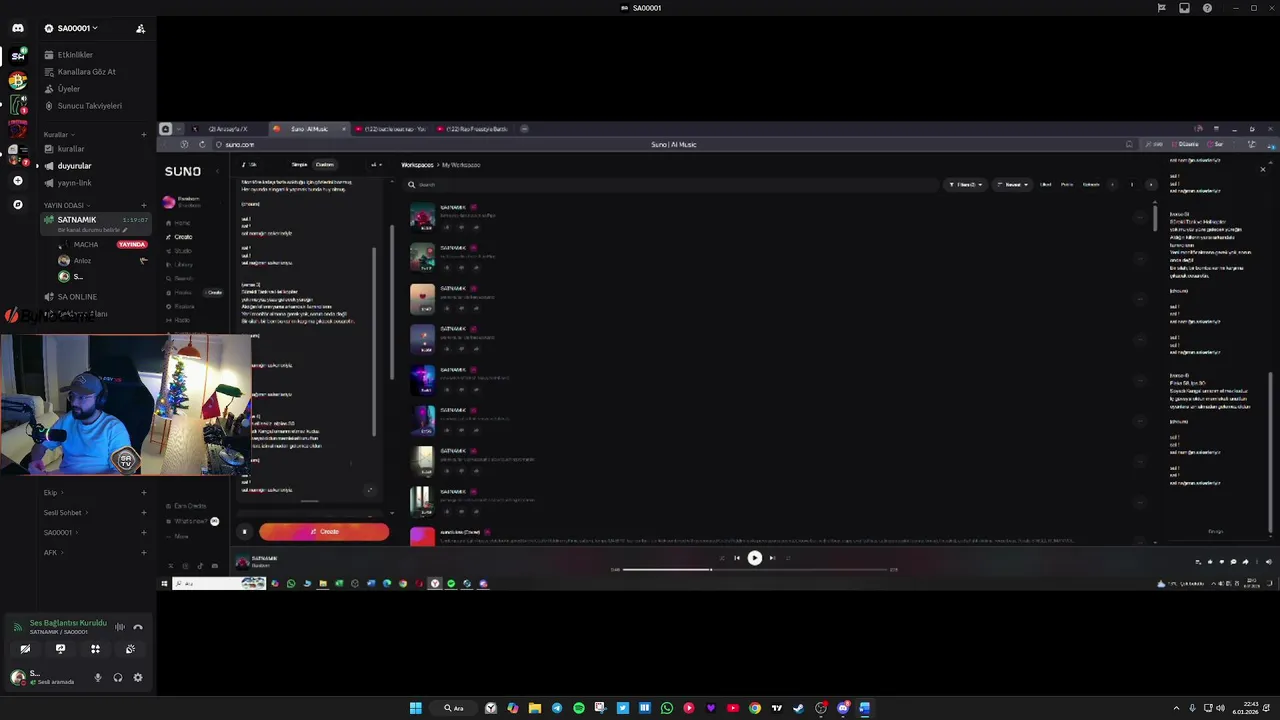This screenshot has height=720, width=1280.
Task: Open Discord user settings gear
Action: (x=138, y=677)
